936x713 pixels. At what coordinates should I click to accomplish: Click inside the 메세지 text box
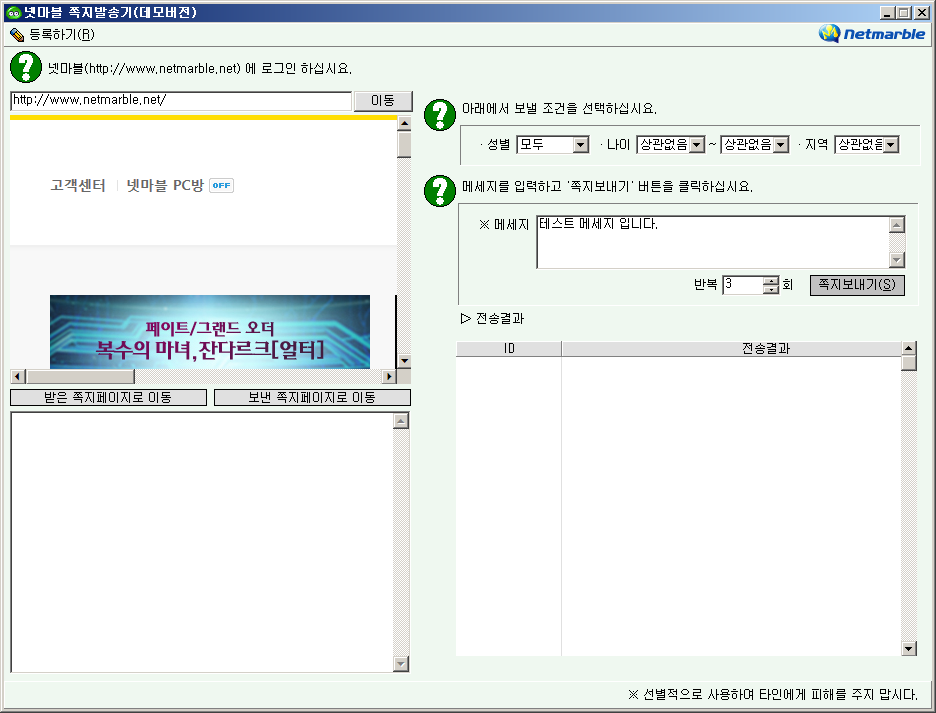[x=712, y=242]
